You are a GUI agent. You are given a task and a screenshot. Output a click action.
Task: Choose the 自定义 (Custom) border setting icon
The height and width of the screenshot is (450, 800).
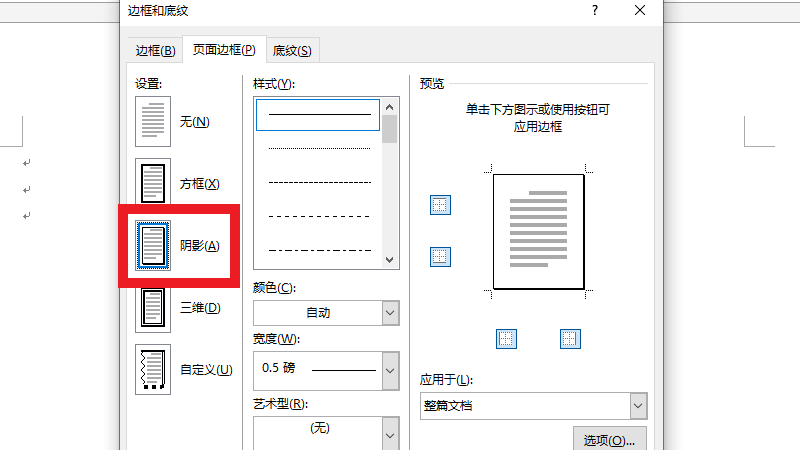[x=153, y=370]
